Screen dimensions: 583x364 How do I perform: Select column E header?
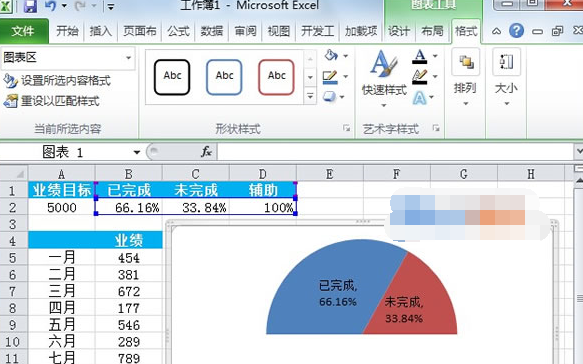[x=330, y=174]
